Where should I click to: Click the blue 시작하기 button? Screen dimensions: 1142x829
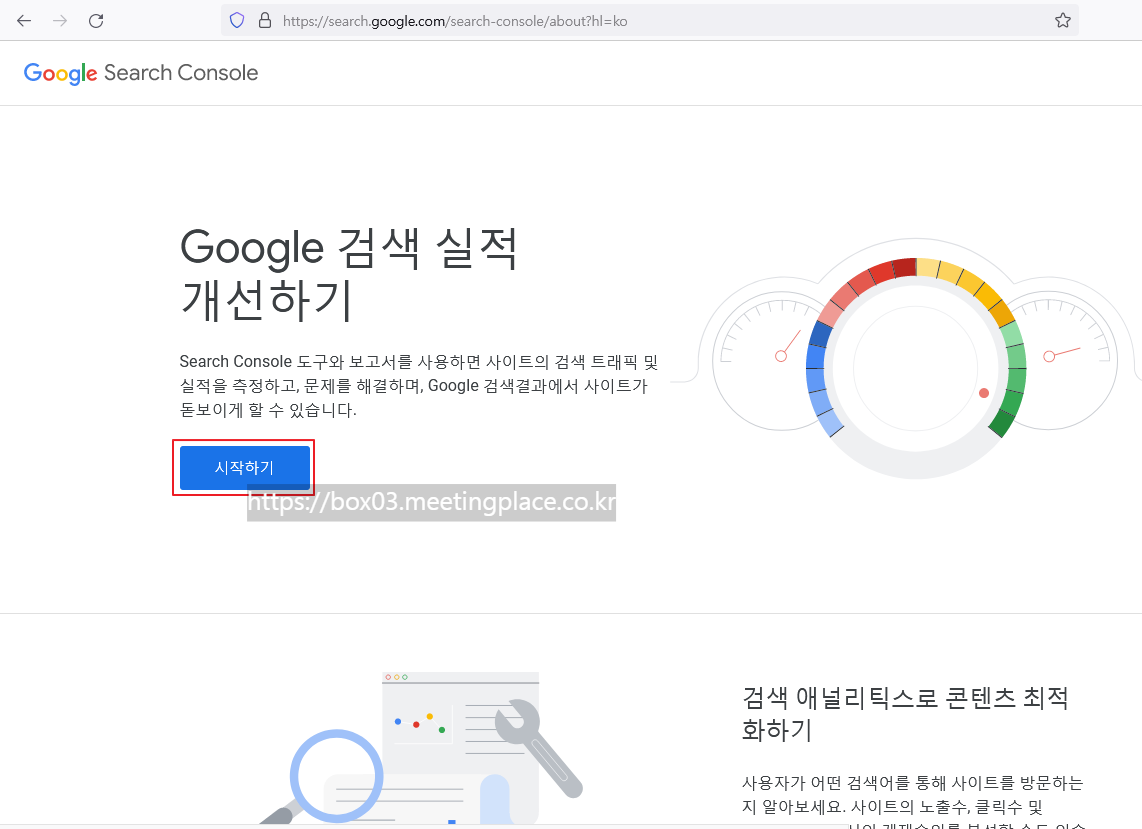(x=245, y=467)
